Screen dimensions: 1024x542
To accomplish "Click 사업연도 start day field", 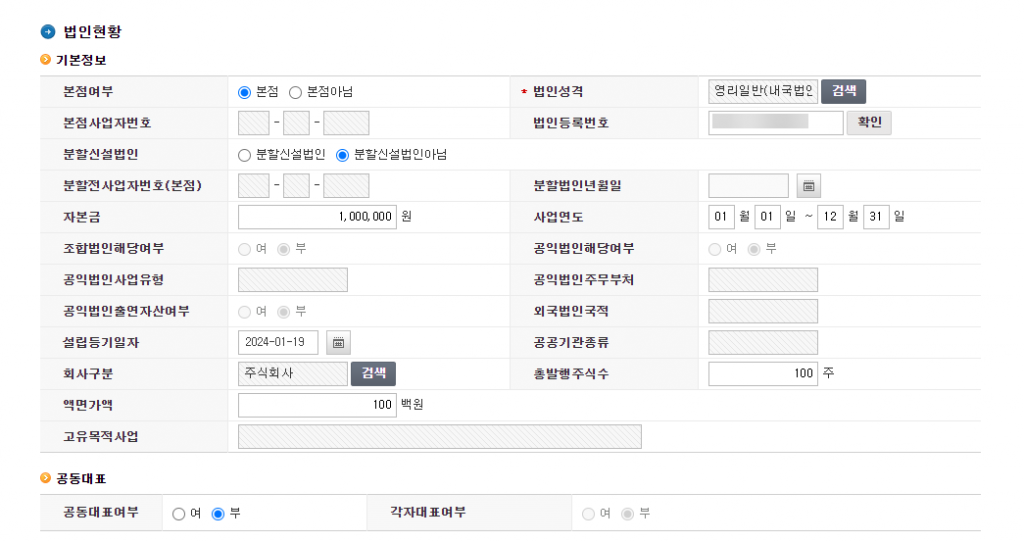I will (767, 217).
